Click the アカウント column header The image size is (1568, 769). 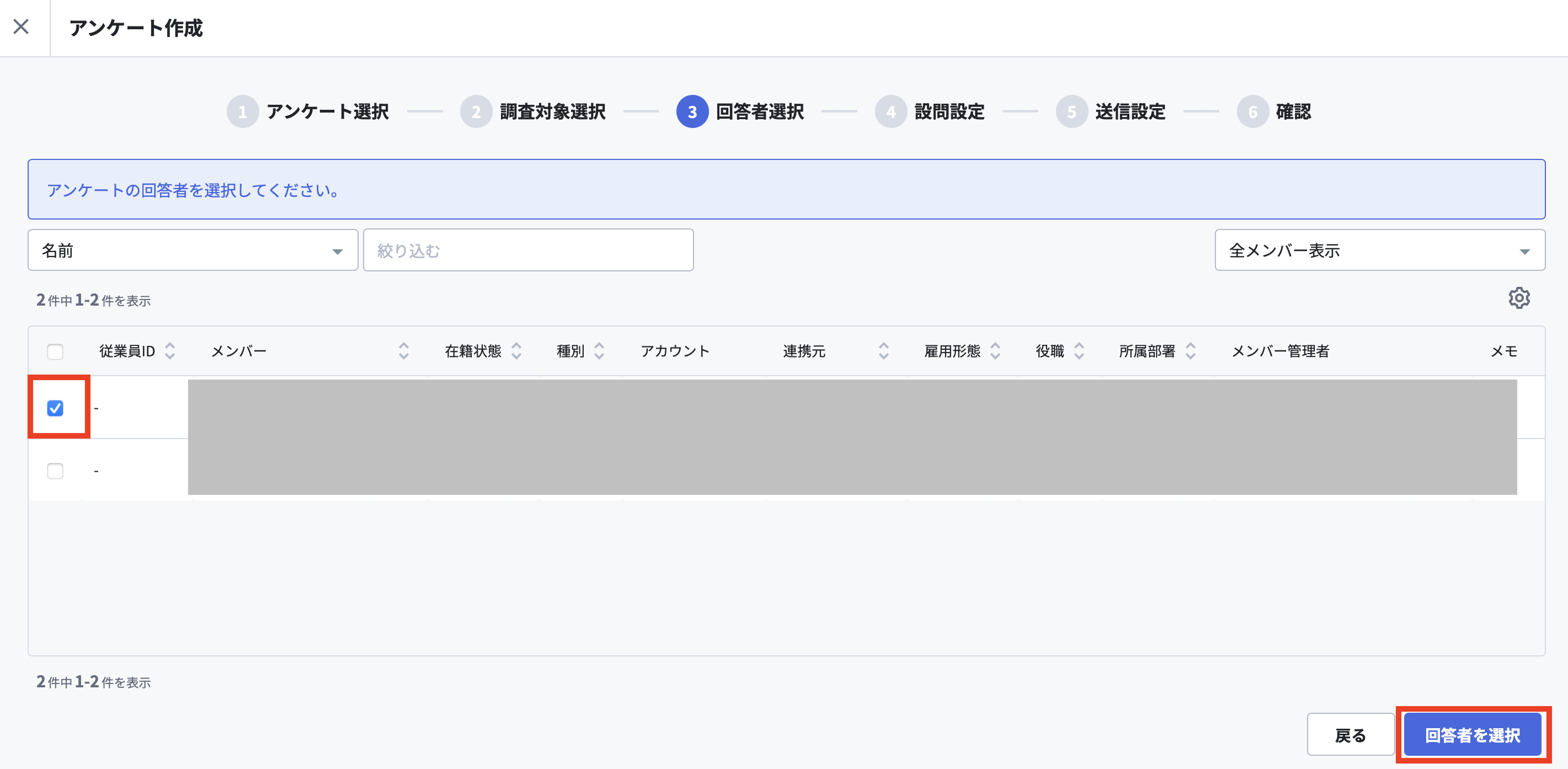pos(675,351)
